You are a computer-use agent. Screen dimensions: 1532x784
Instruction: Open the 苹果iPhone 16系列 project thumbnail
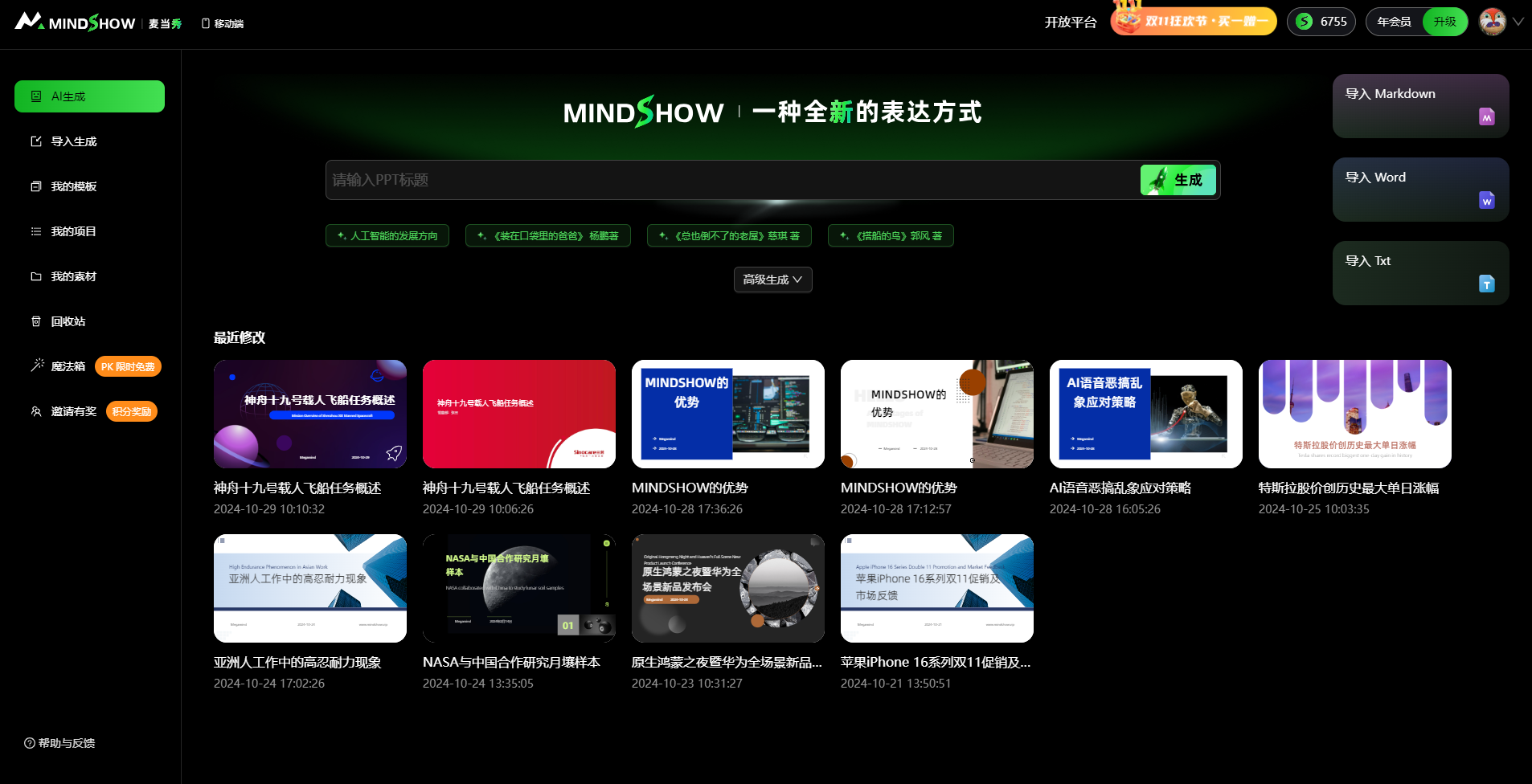click(937, 588)
